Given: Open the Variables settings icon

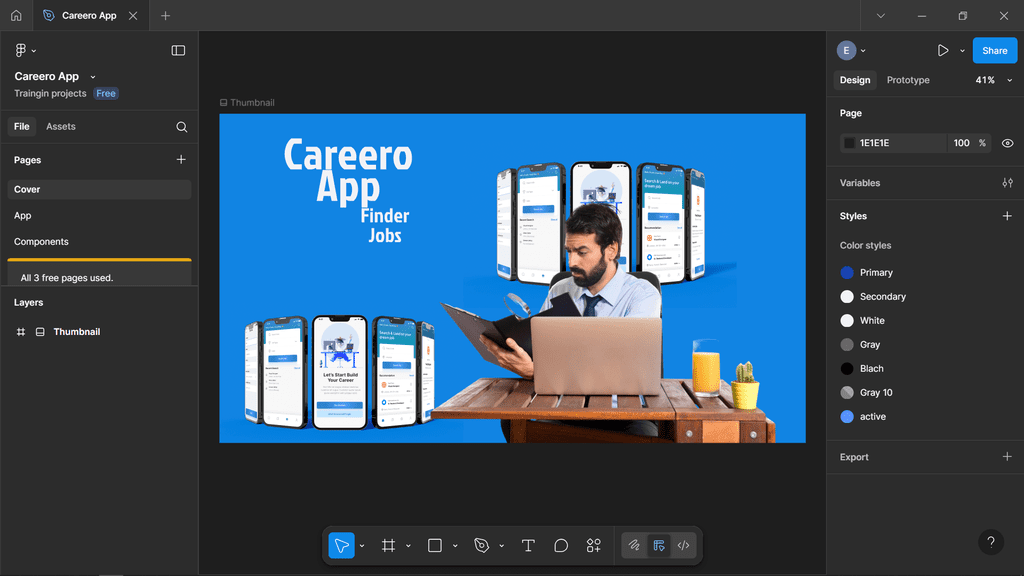Looking at the screenshot, I should 1008,183.
